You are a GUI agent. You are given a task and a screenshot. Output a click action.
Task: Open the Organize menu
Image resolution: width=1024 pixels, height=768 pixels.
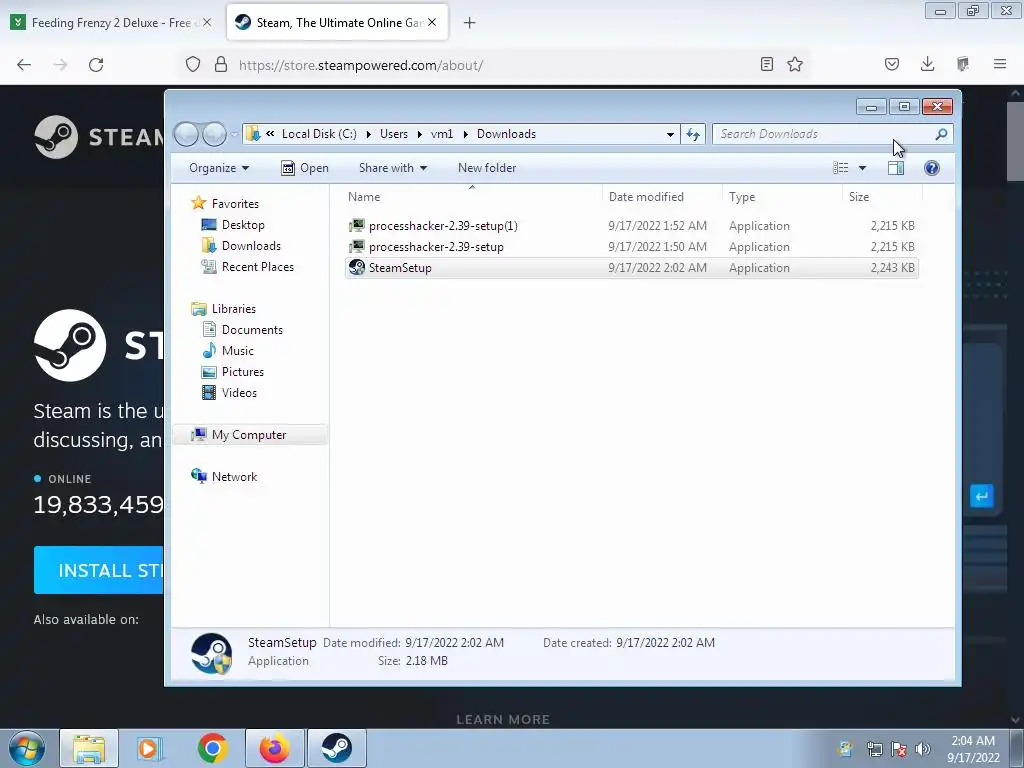coord(219,168)
